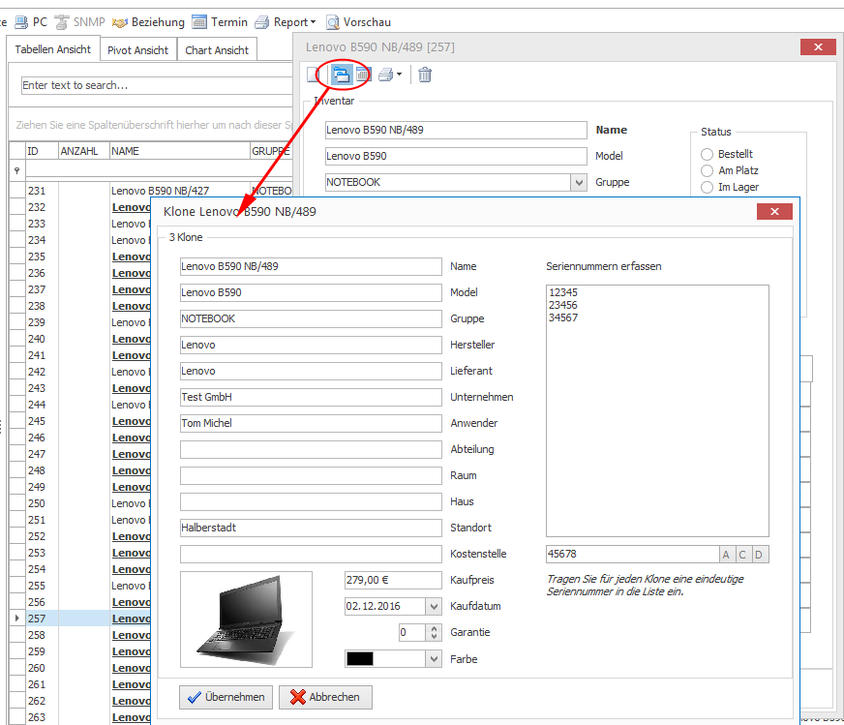This screenshot has width=844, height=725.
Task: Click the Unternehmen field showing Test GmbH
Action: [x=311, y=397]
